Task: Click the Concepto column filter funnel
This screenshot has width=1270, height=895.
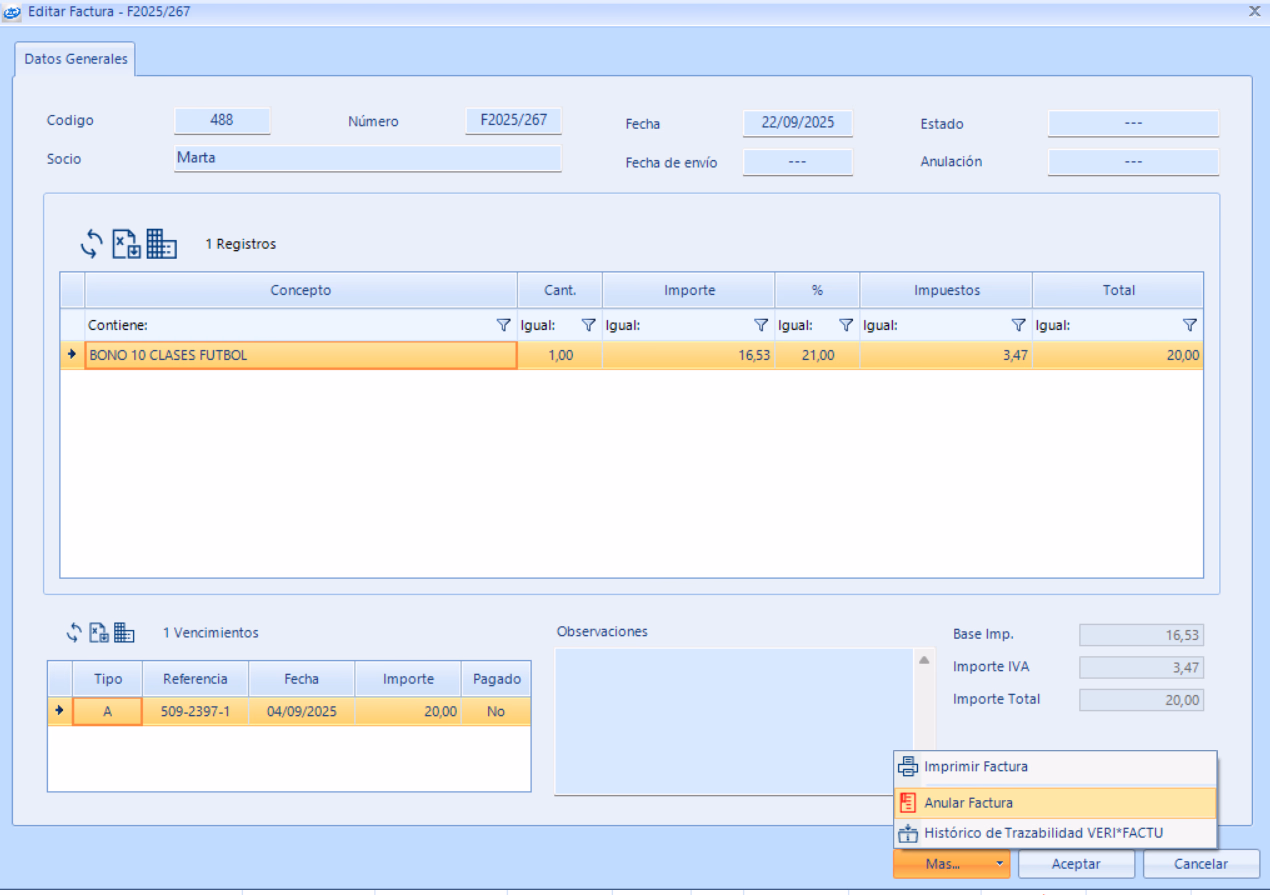Action: 504,325
